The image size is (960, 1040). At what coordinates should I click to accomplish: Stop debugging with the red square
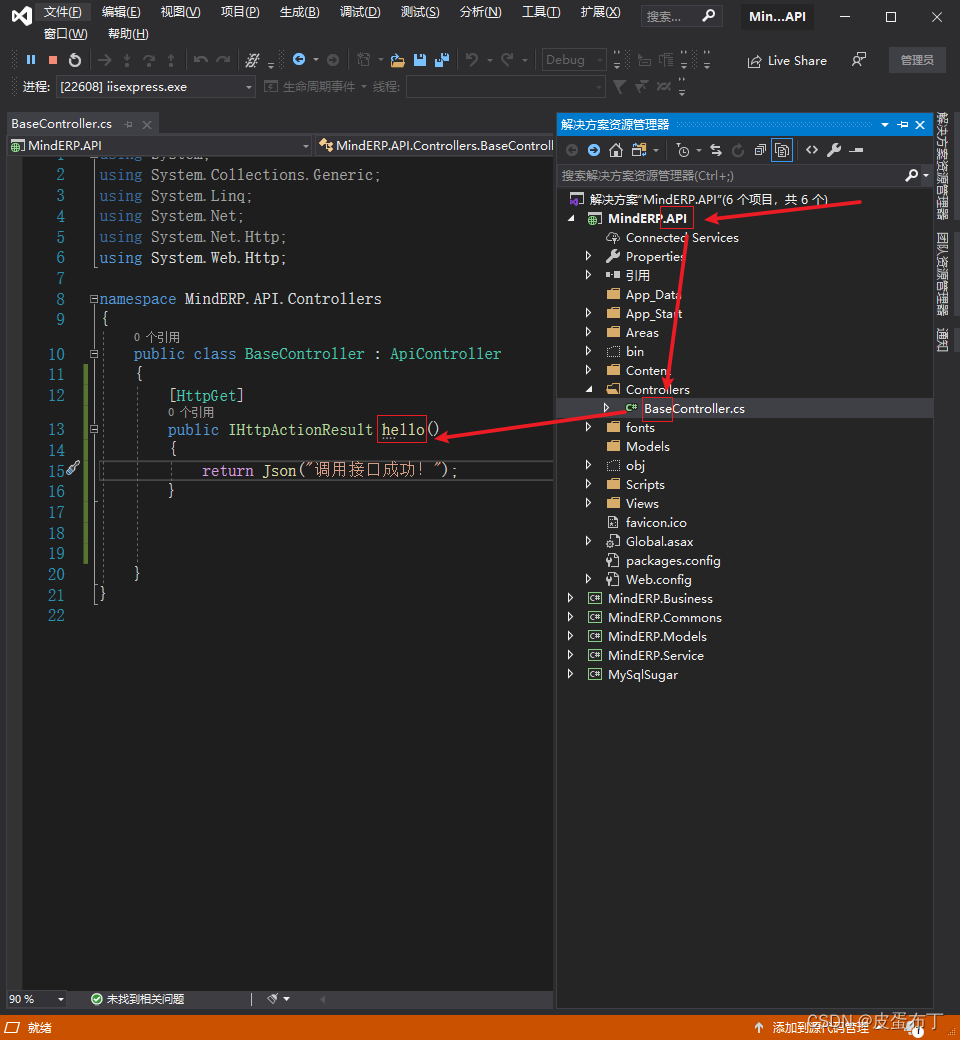pyautogui.click(x=53, y=60)
